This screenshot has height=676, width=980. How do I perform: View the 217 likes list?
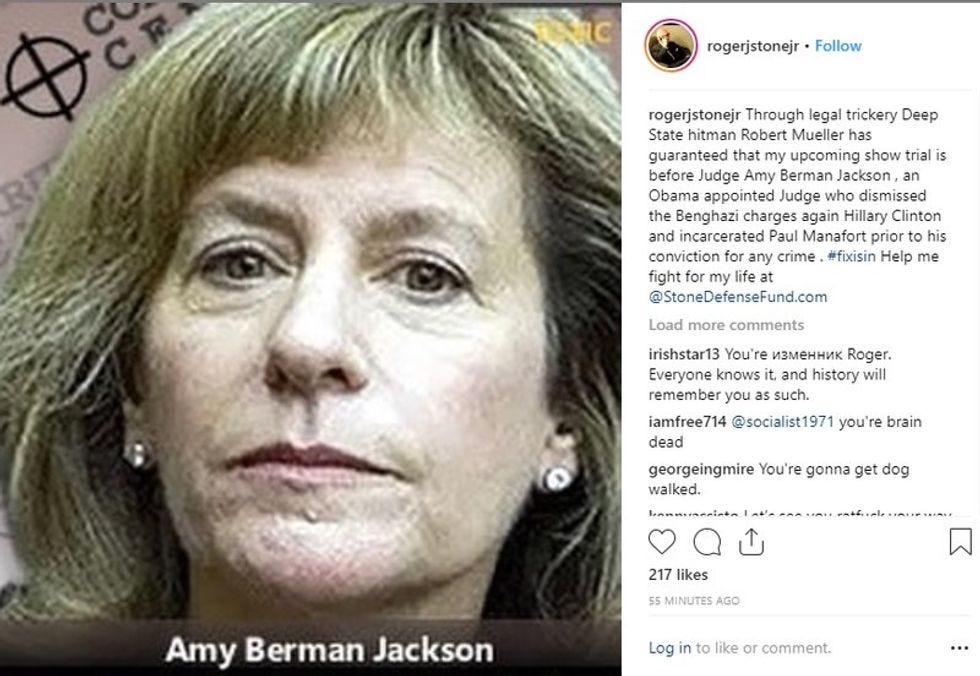[x=678, y=575]
